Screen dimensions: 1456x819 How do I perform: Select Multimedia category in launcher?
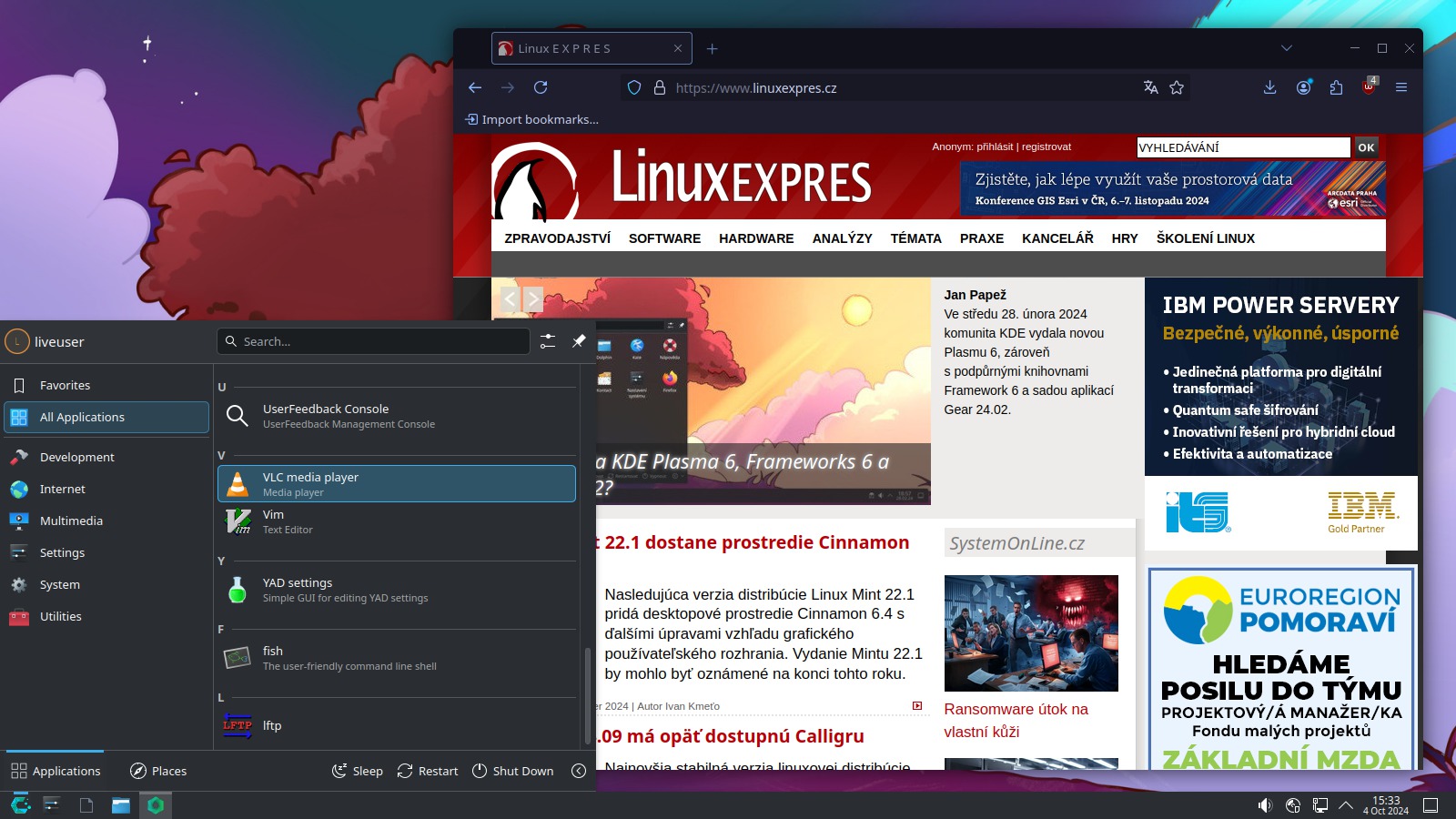pyautogui.click(x=71, y=521)
